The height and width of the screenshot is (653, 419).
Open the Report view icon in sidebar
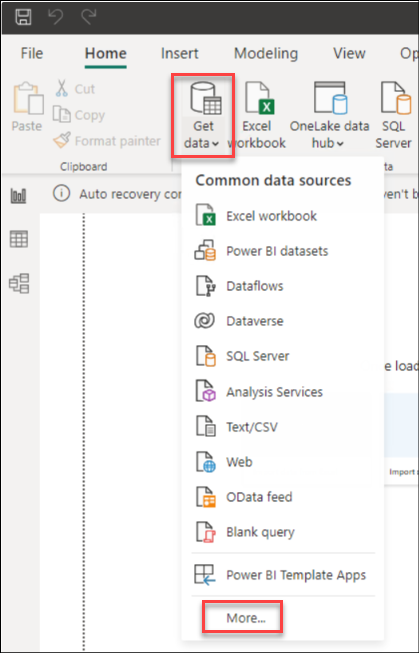click(x=19, y=195)
